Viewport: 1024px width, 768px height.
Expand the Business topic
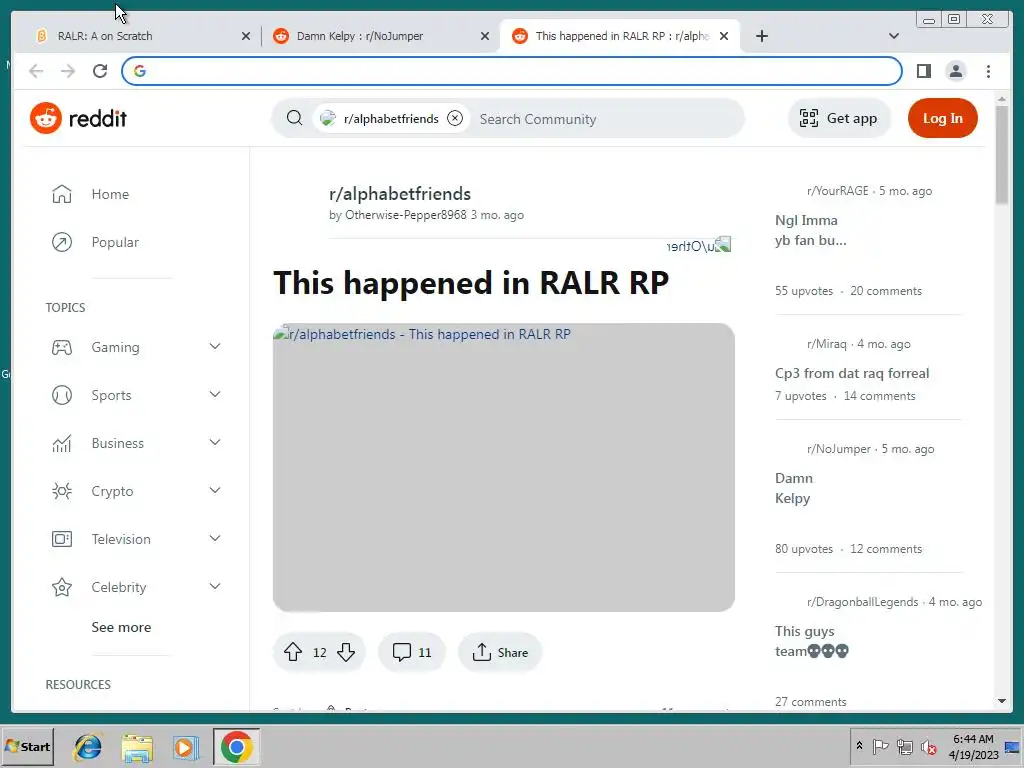coord(215,442)
